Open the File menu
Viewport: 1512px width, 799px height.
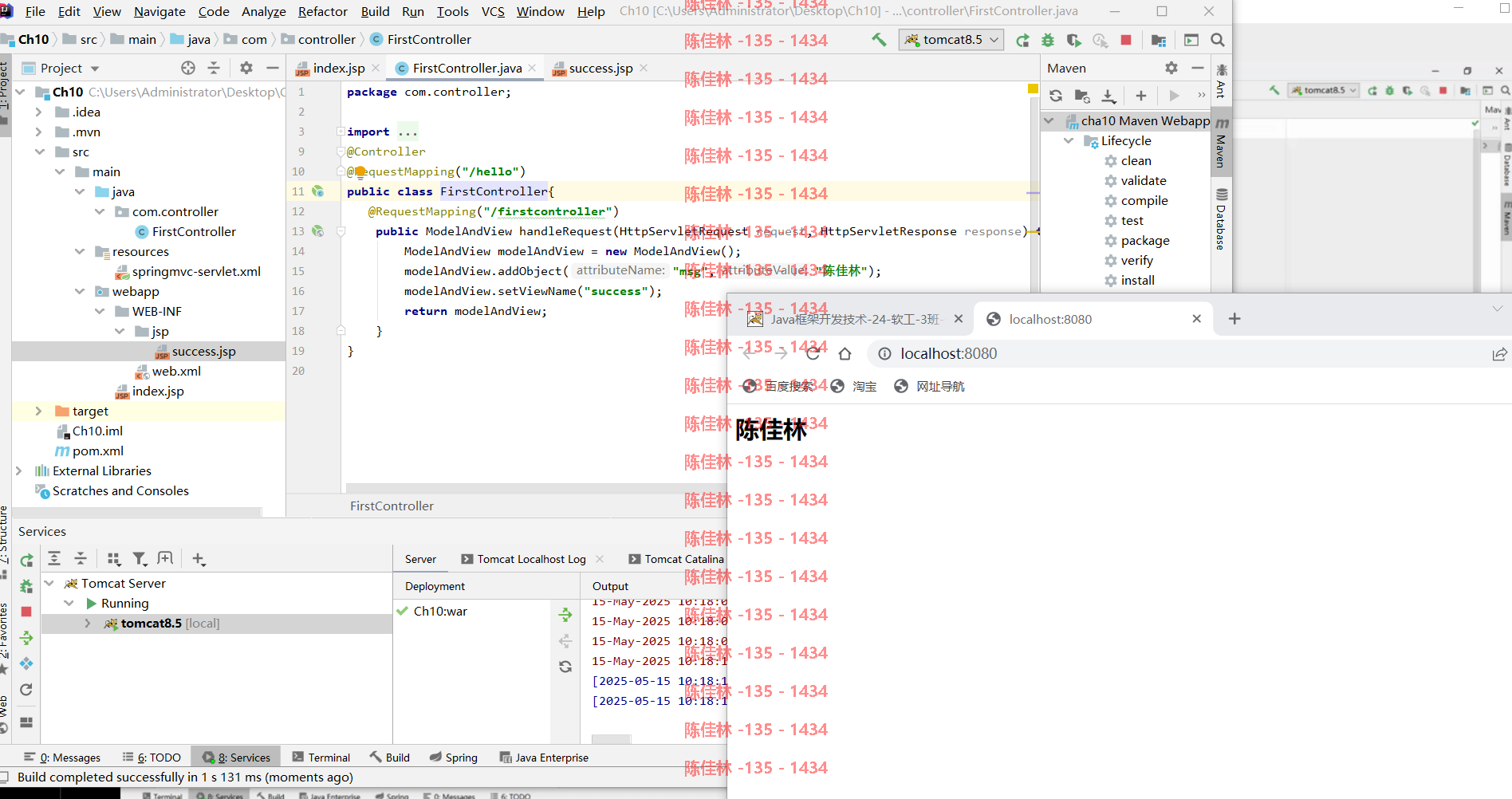(35, 11)
